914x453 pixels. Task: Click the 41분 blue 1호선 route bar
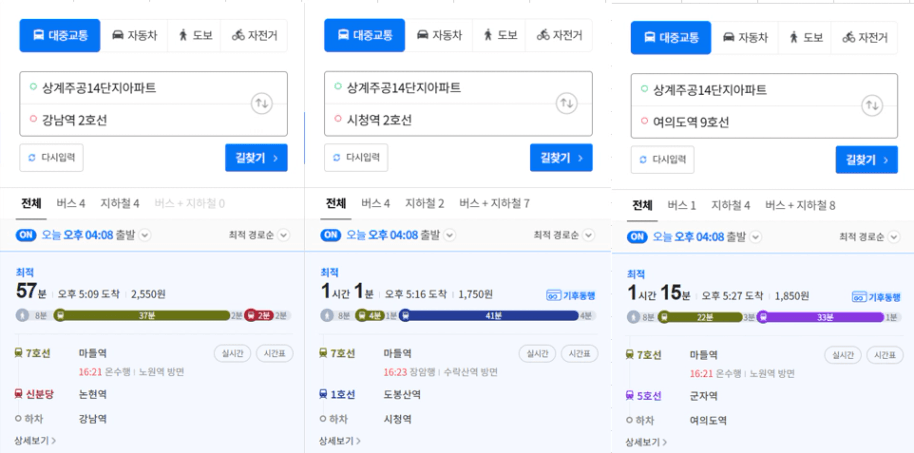tap(489, 316)
